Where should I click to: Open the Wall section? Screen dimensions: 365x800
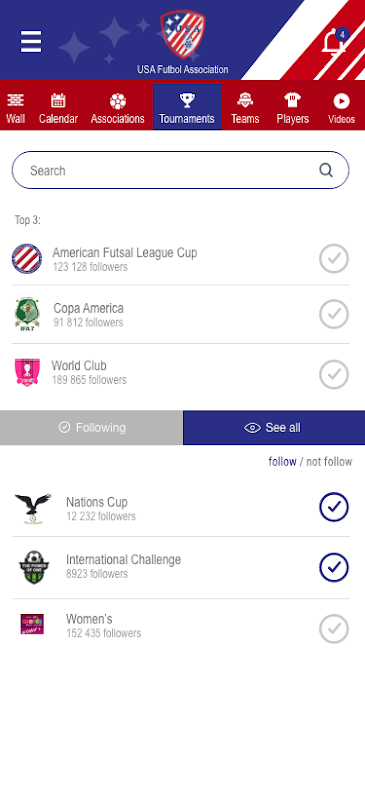point(15,108)
